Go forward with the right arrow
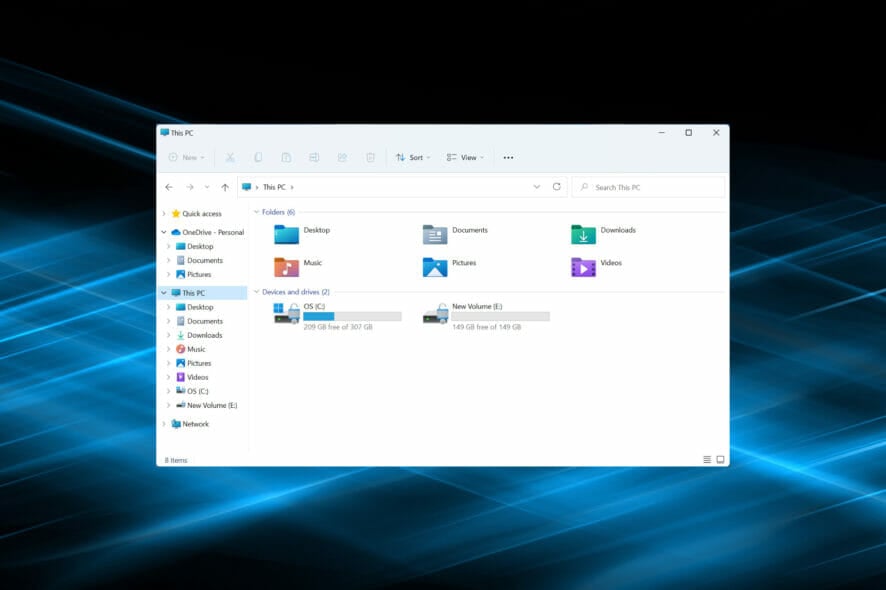Screen dimensions: 886x590 tap(190, 187)
